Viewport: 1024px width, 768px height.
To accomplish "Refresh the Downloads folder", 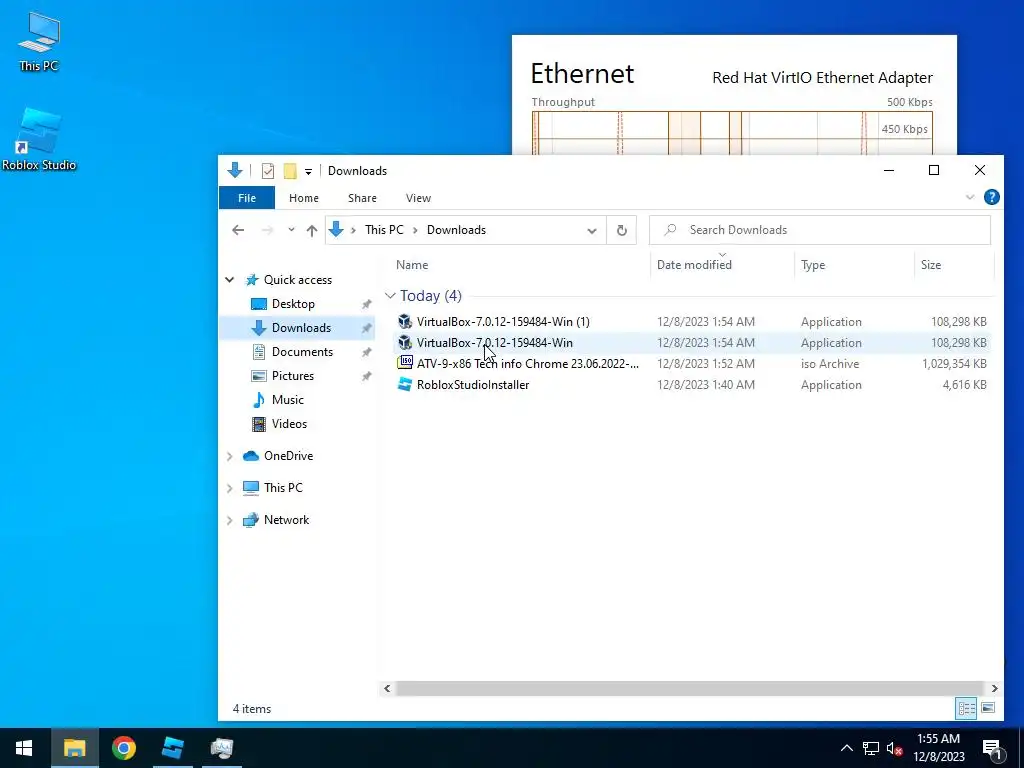I will pyautogui.click(x=622, y=231).
